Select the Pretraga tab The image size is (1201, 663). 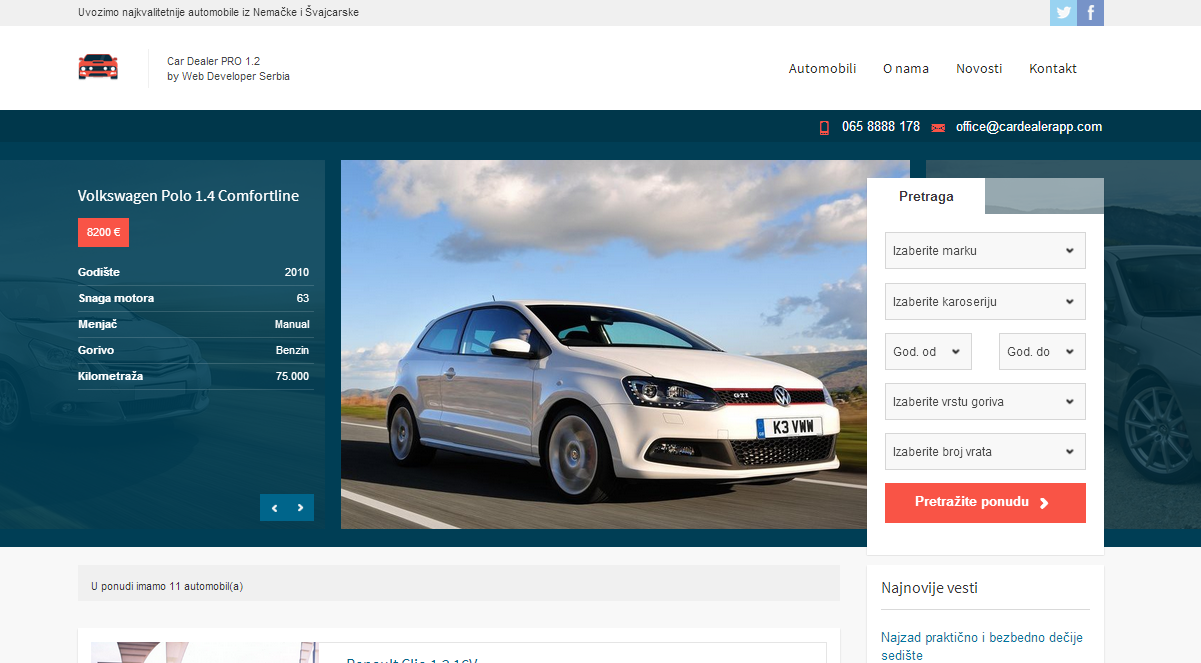click(x=926, y=196)
